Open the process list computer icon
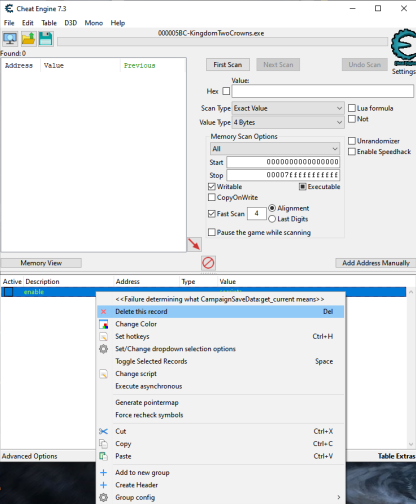Image resolution: width=416 pixels, height=504 pixels. [10, 39]
